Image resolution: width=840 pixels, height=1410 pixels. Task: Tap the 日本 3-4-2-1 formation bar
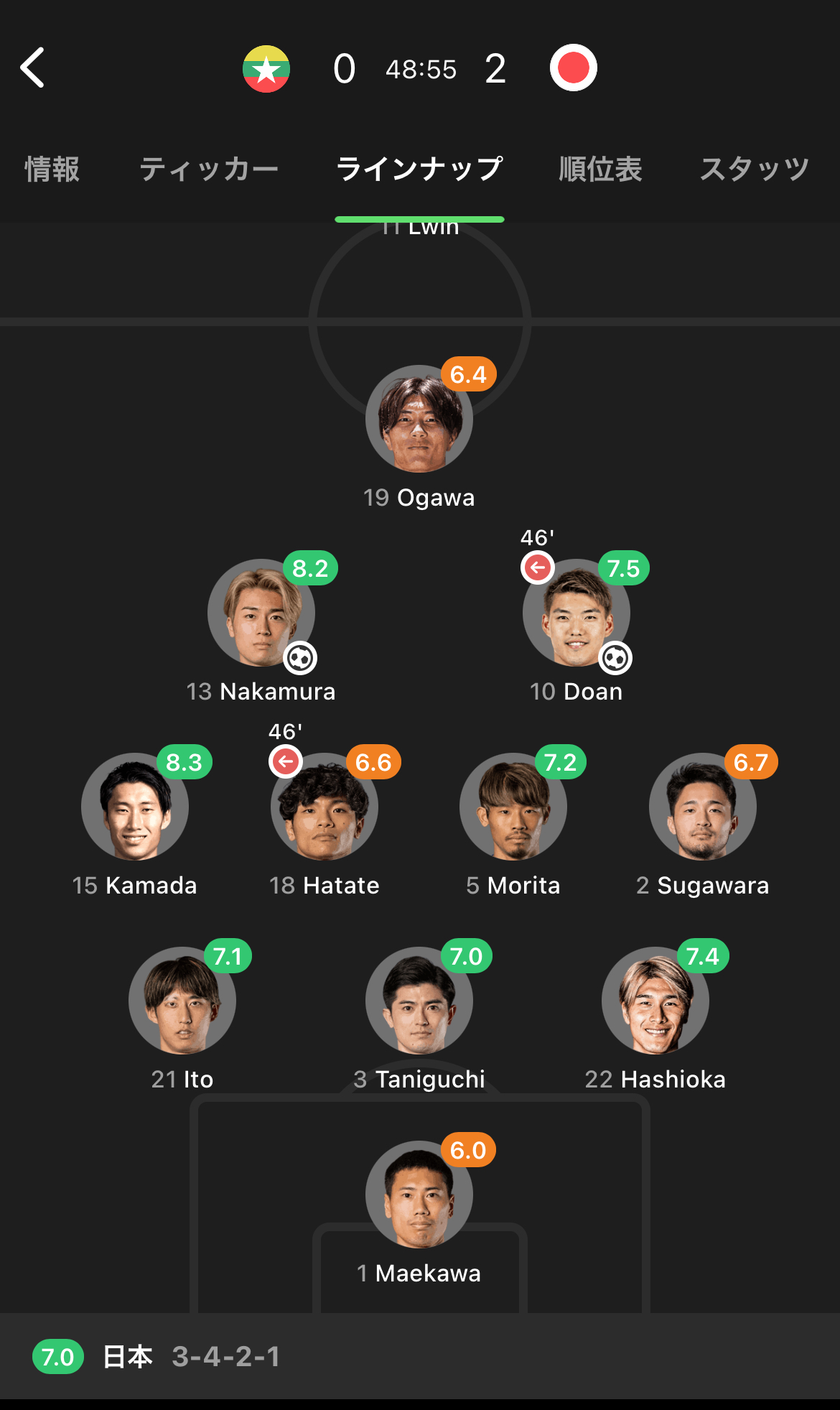pyautogui.click(x=191, y=1357)
